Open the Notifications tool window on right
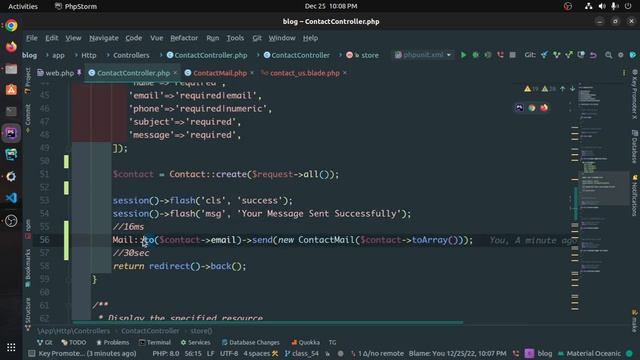 click(635, 196)
